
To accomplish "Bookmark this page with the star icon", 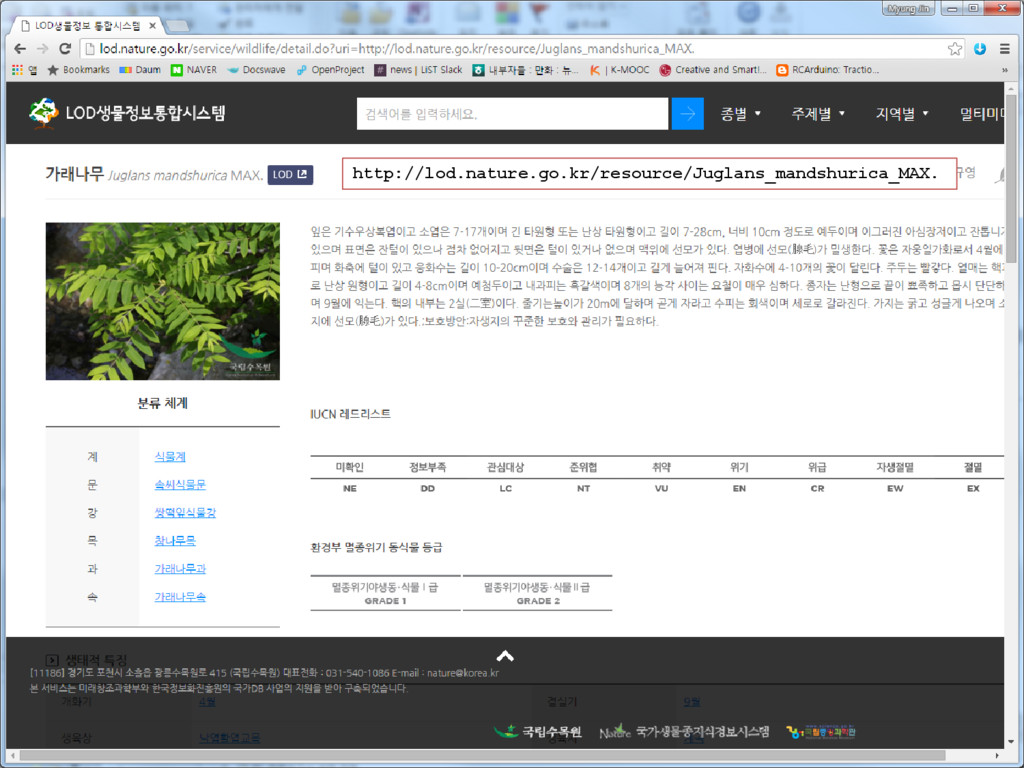I will point(955,48).
